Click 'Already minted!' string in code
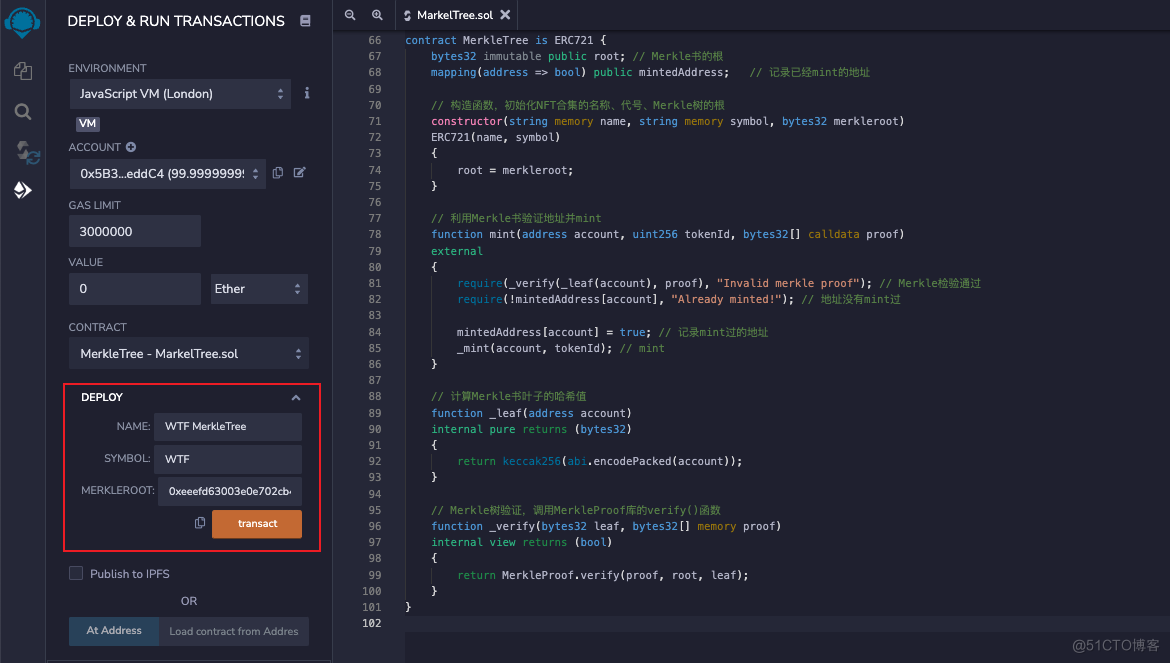1170x663 pixels. click(725, 299)
